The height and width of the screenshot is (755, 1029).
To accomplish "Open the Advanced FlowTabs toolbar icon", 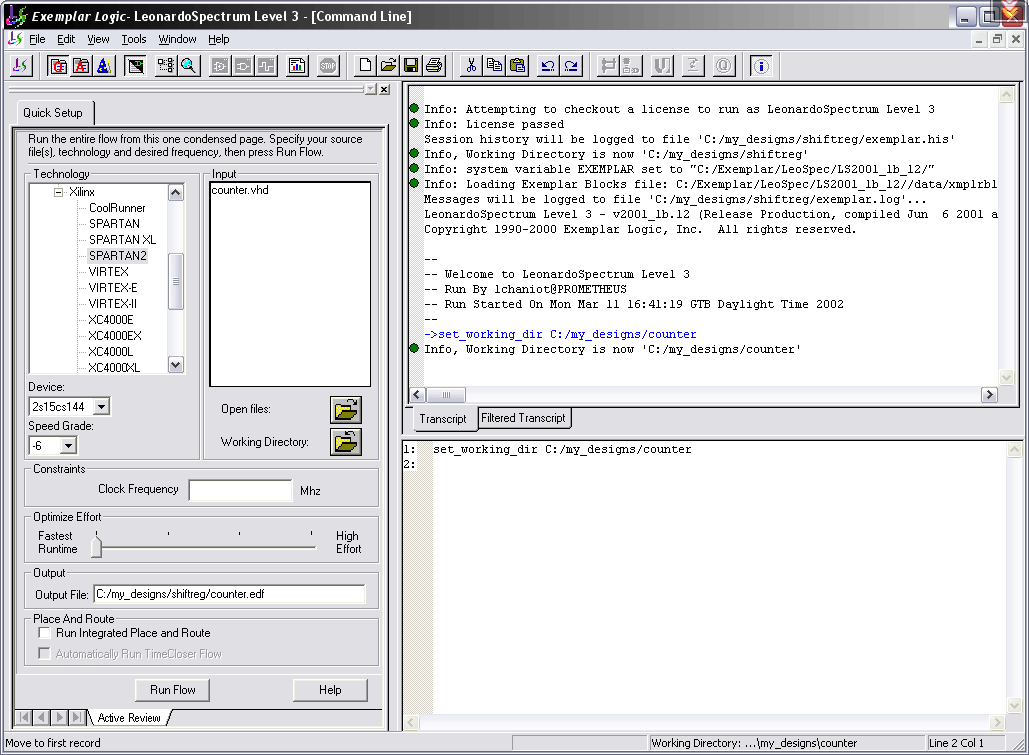I will (x=81, y=66).
